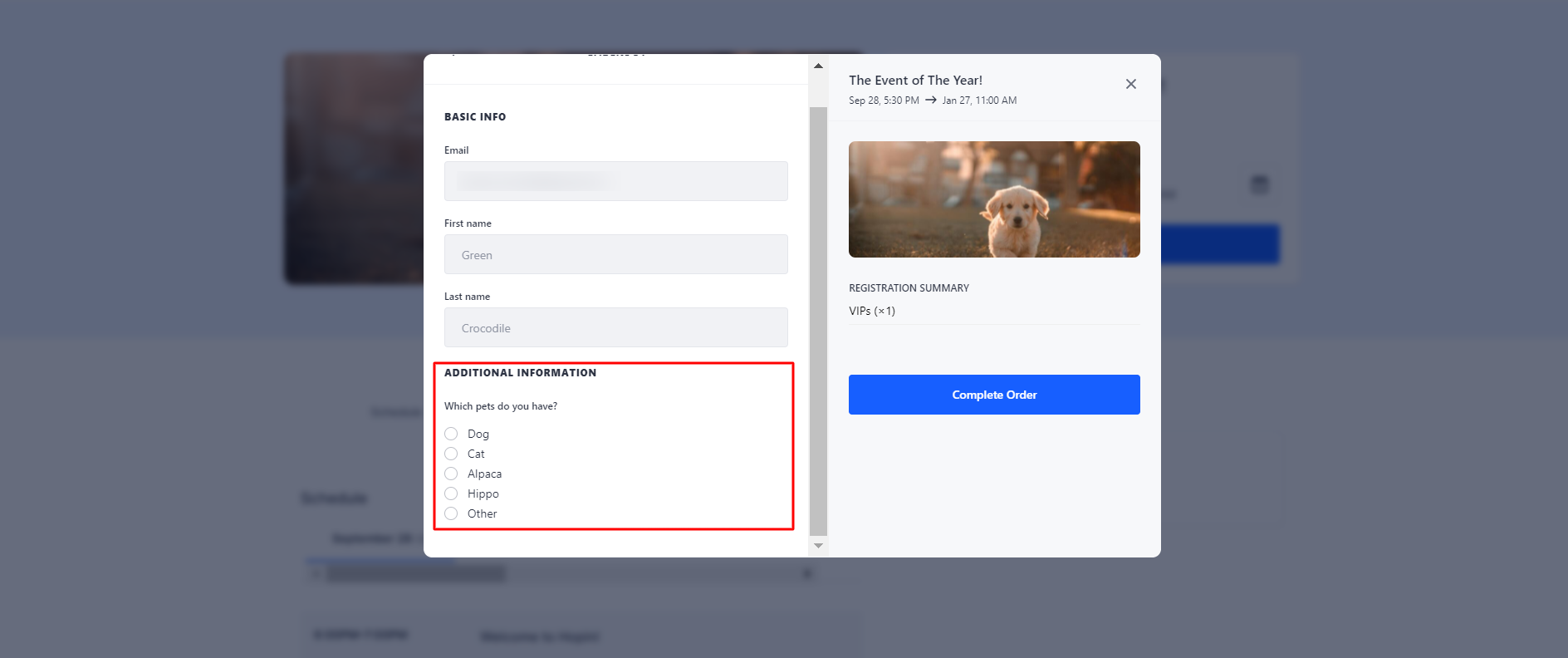Click into the Email input field
This screenshot has height=658, width=1568.
[615, 181]
